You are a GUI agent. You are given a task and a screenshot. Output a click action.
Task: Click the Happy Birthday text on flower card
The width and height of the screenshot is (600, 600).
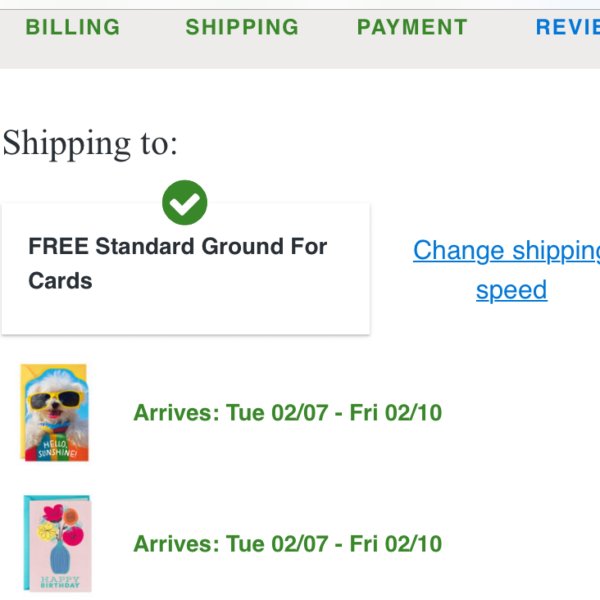[x=60, y=582]
